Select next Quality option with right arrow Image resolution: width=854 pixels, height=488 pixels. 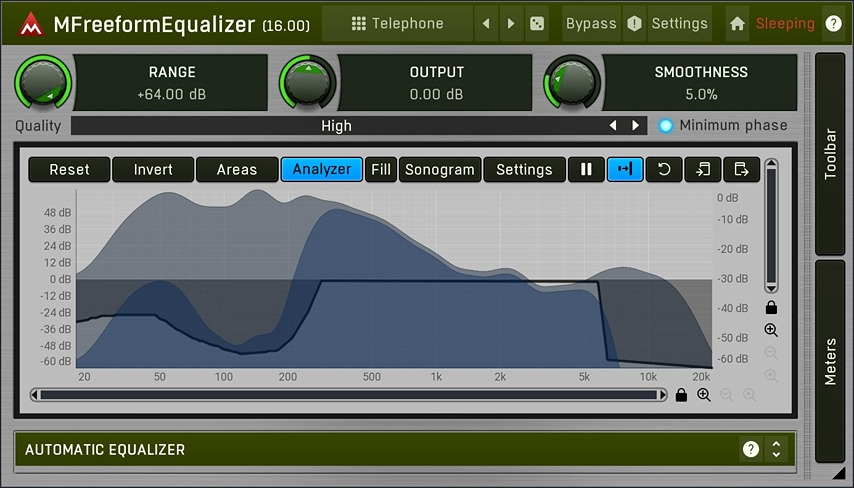pos(635,126)
